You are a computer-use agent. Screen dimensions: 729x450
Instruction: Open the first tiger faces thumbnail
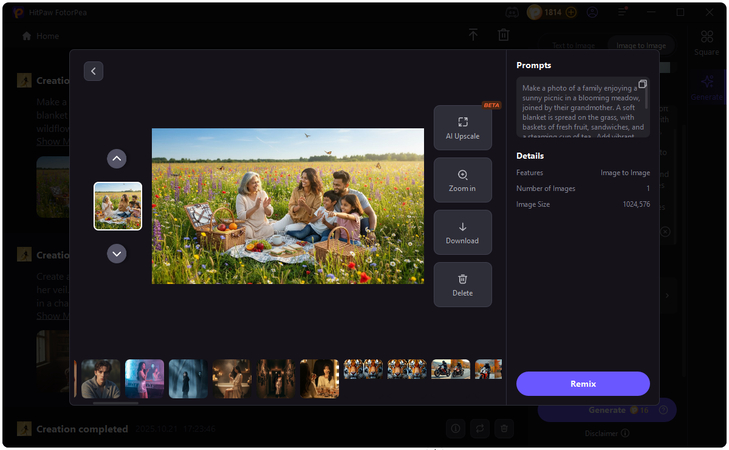(363, 369)
